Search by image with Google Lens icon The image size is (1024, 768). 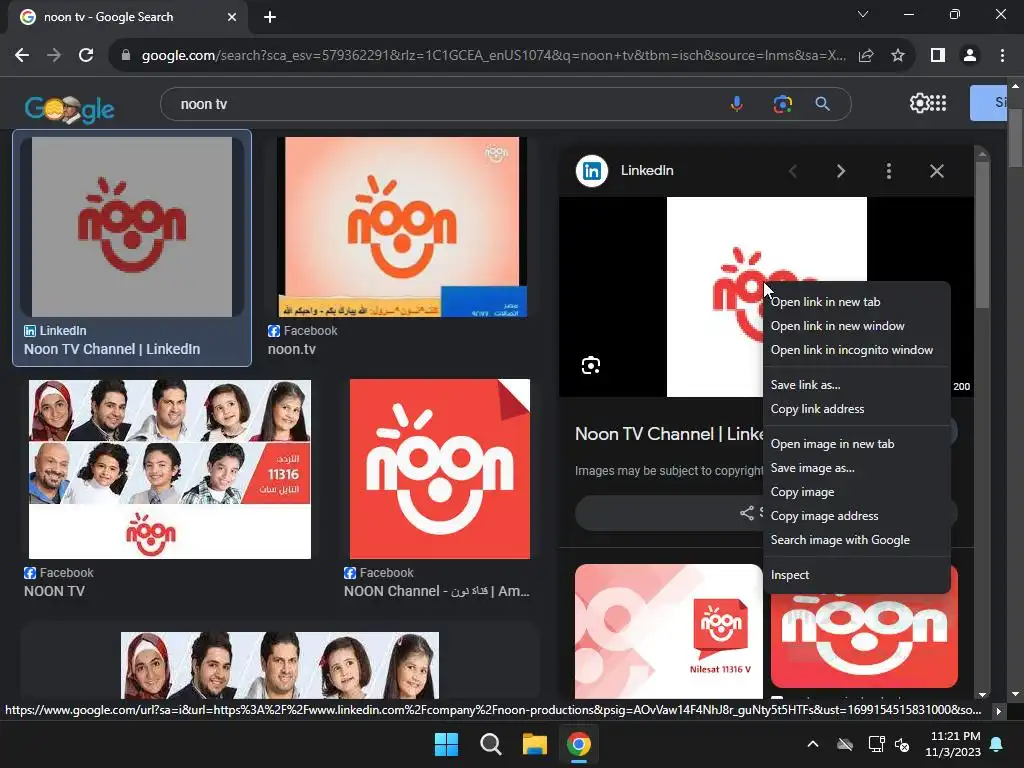(x=782, y=104)
